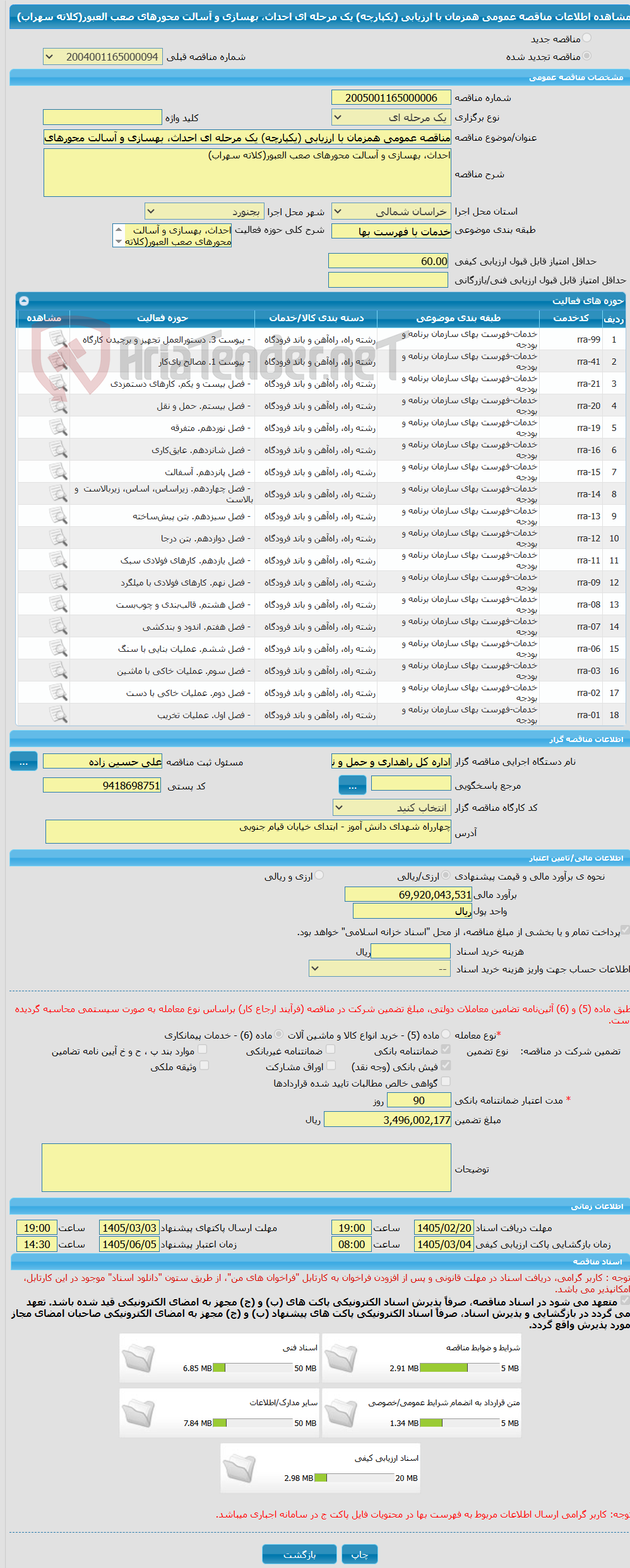
Task: Open the استان محل اجرا dropdown
Action: coord(391,211)
